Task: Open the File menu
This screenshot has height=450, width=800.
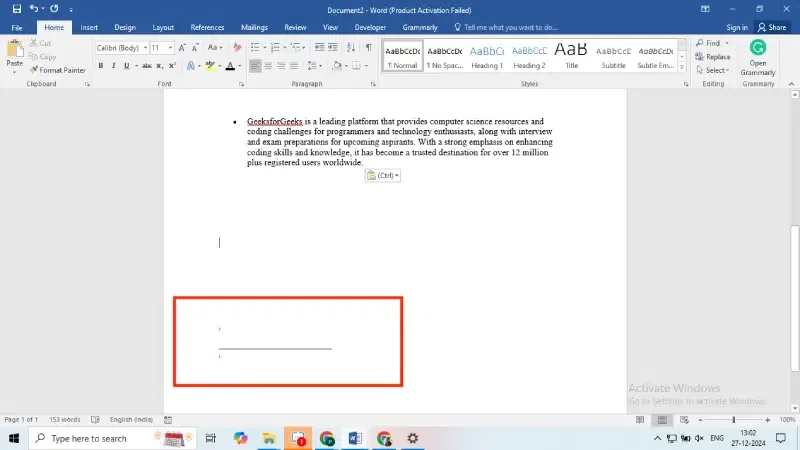Action: click(x=17, y=27)
